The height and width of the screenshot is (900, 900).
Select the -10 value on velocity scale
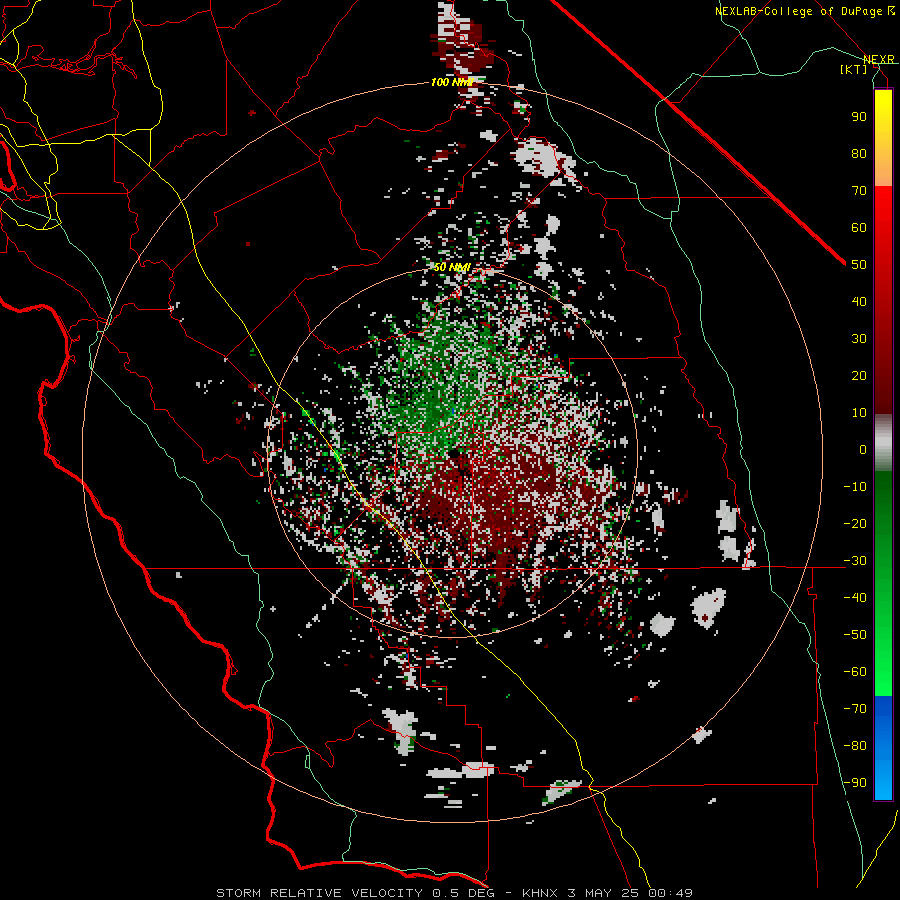855,487
